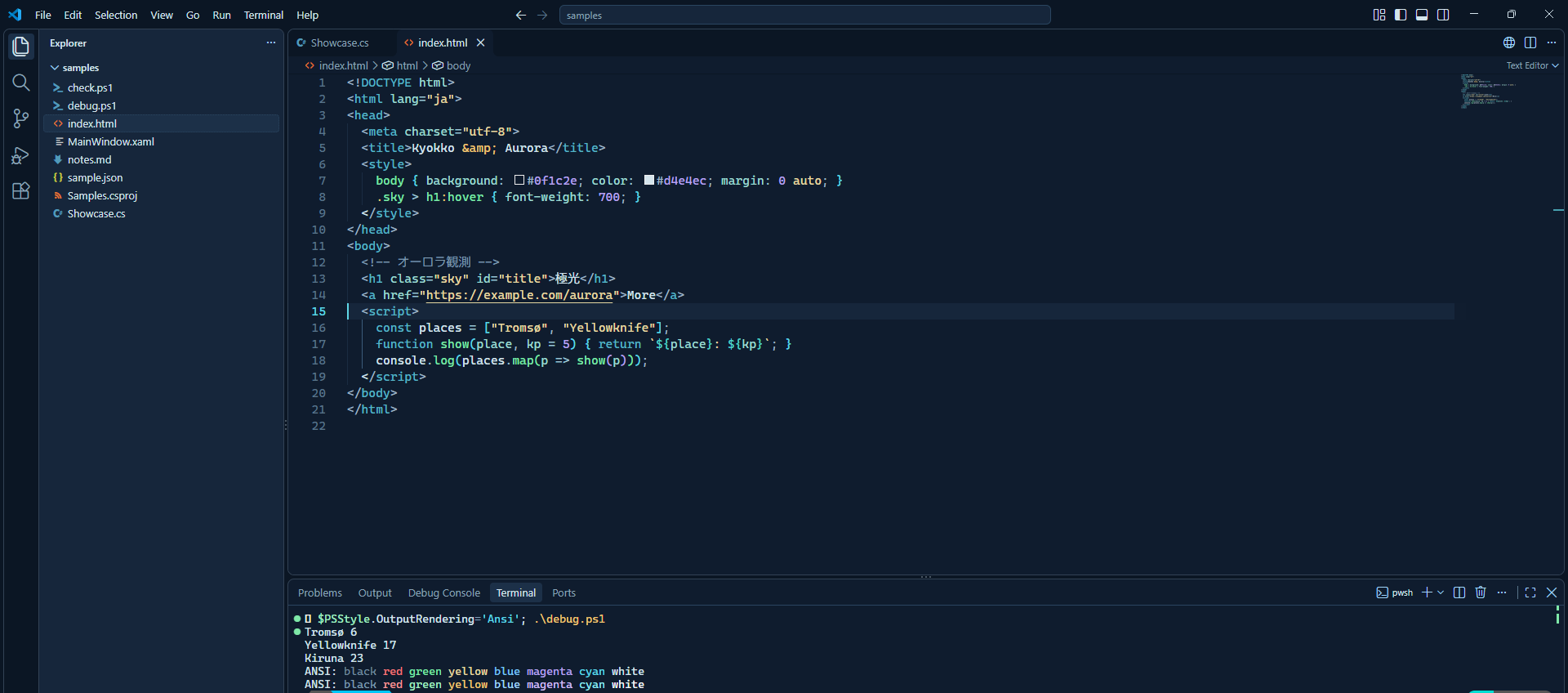Open the Ports panel tab

[x=563, y=592]
